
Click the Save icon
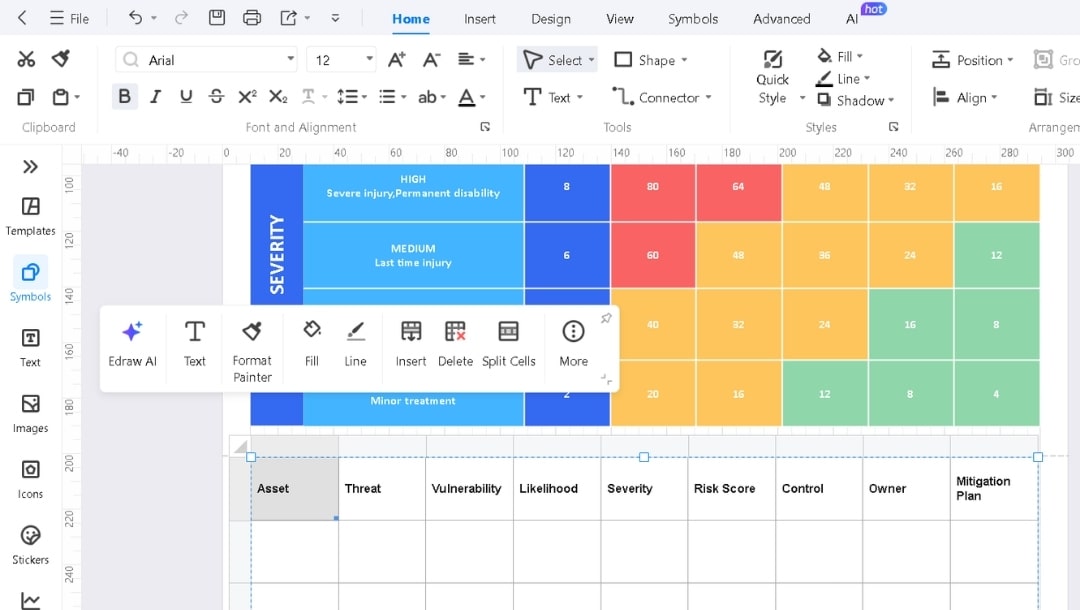point(215,17)
